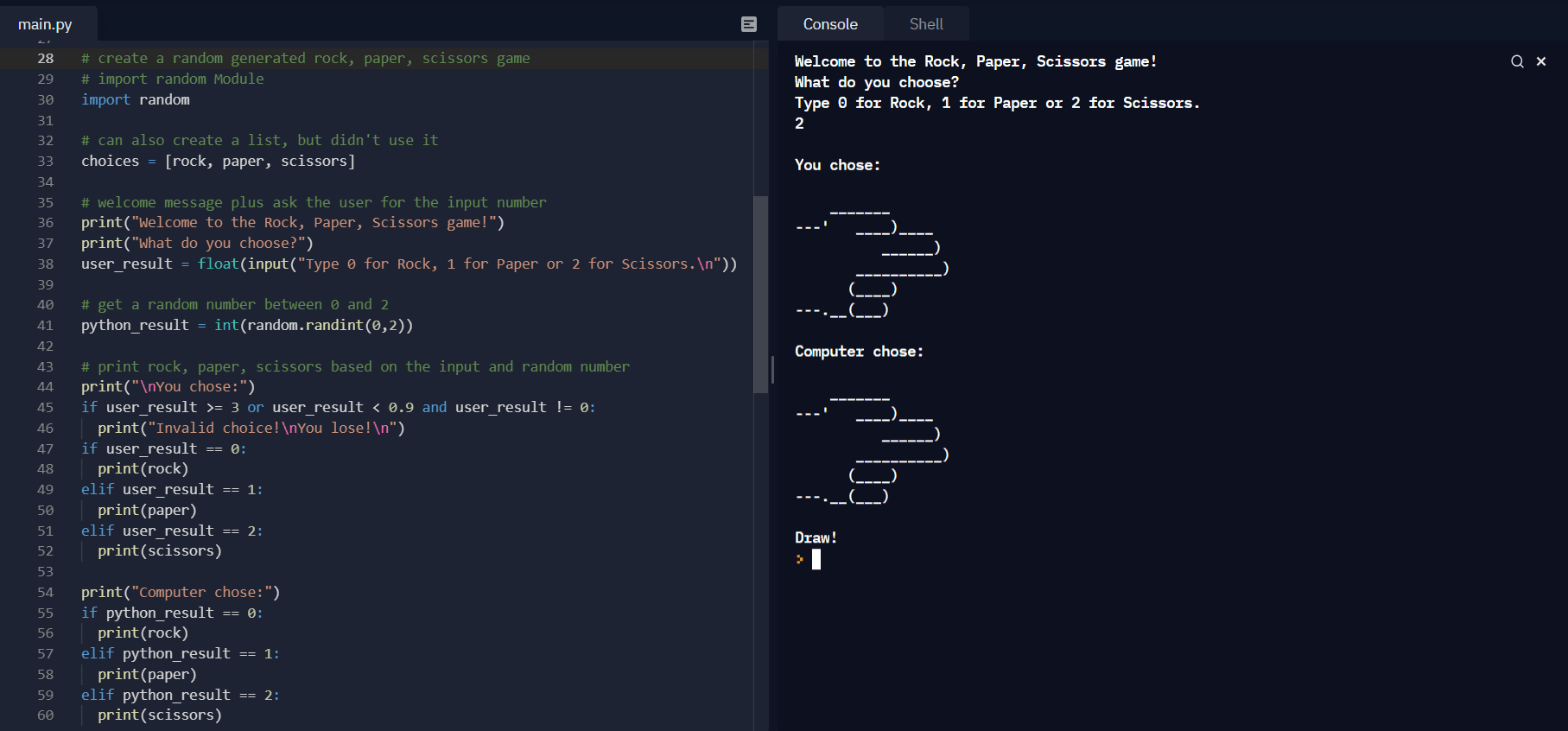Click the editor's vertical scrollbar thumb
The image size is (1568, 731).
(761, 294)
